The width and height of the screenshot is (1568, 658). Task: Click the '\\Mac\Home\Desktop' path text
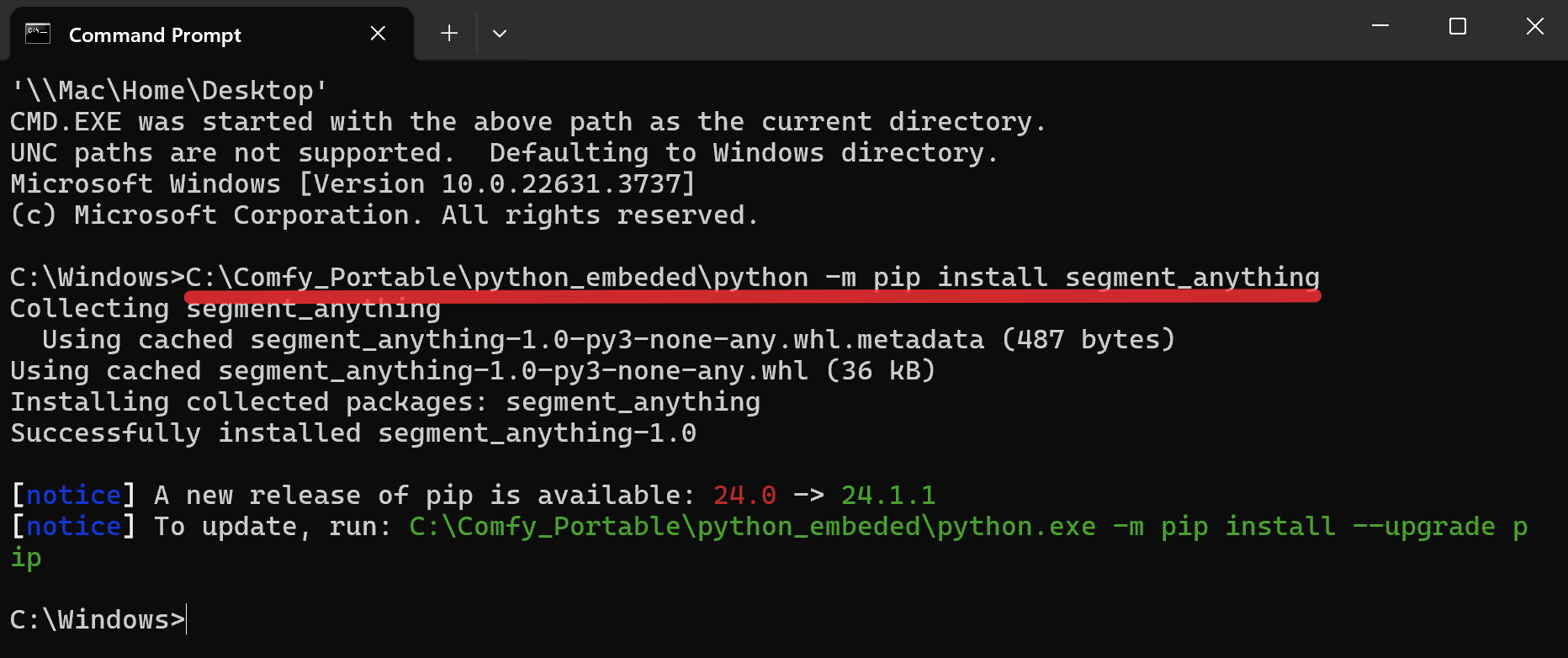[170, 91]
